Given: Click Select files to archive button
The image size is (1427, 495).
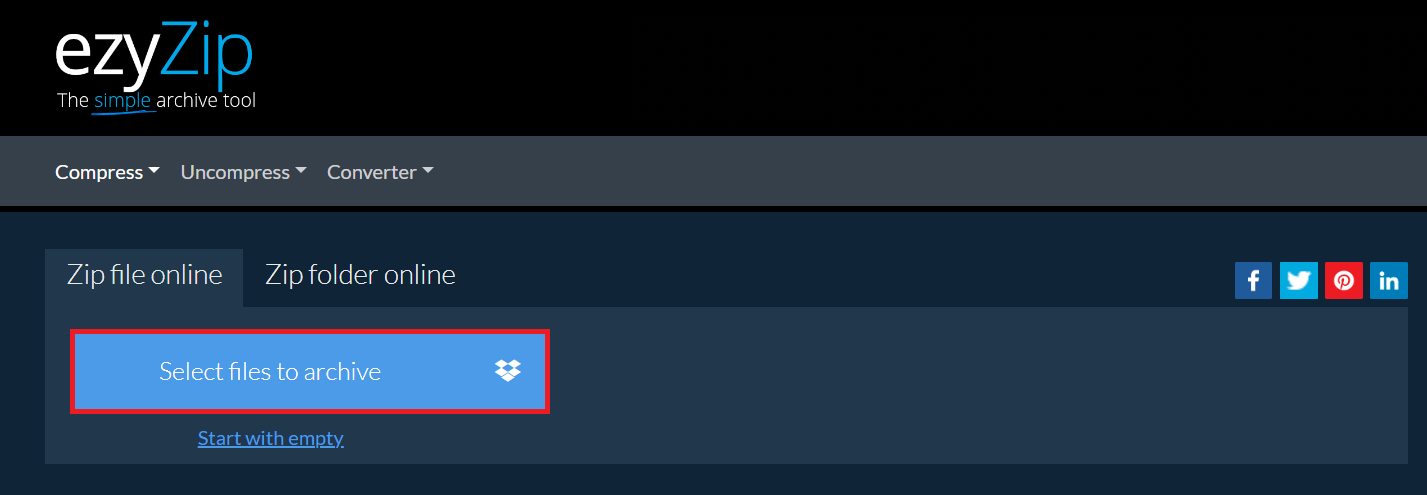Looking at the screenshot, I should [x=310, y=371].
